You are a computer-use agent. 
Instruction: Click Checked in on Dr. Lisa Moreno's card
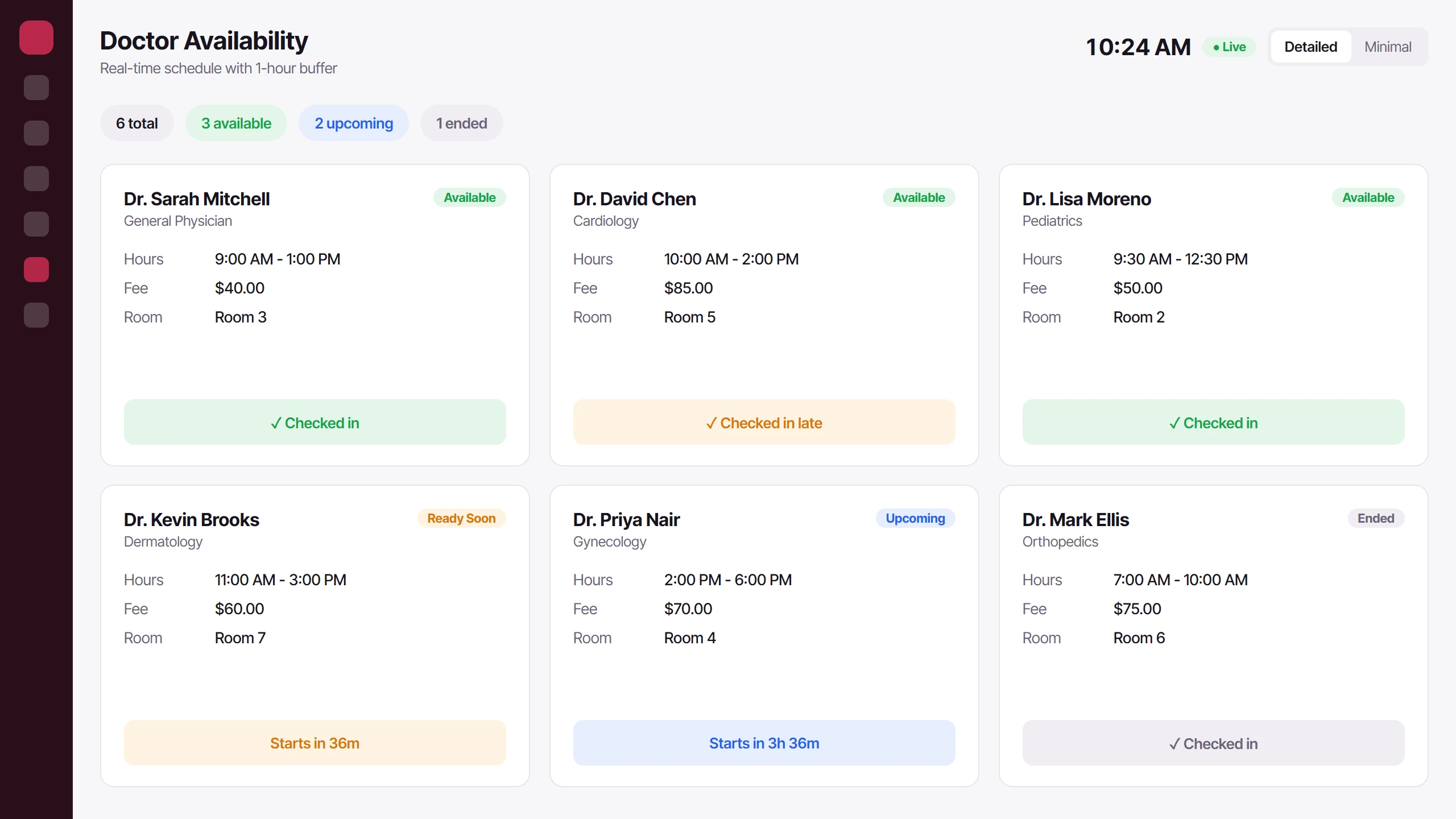coord(1214,422)
